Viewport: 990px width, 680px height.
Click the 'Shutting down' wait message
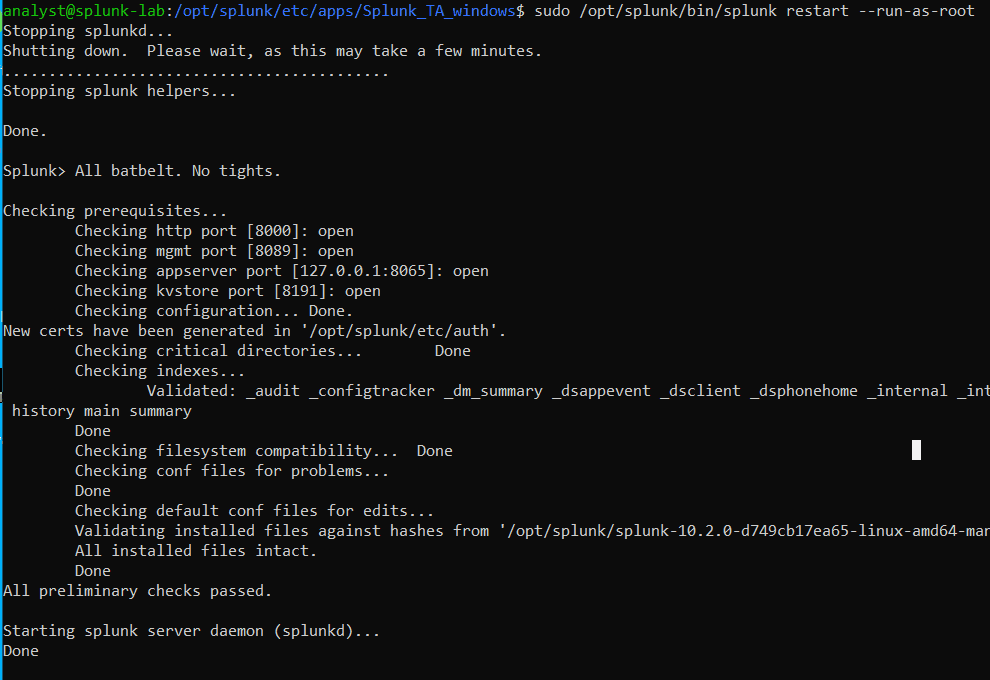(272, 50)
